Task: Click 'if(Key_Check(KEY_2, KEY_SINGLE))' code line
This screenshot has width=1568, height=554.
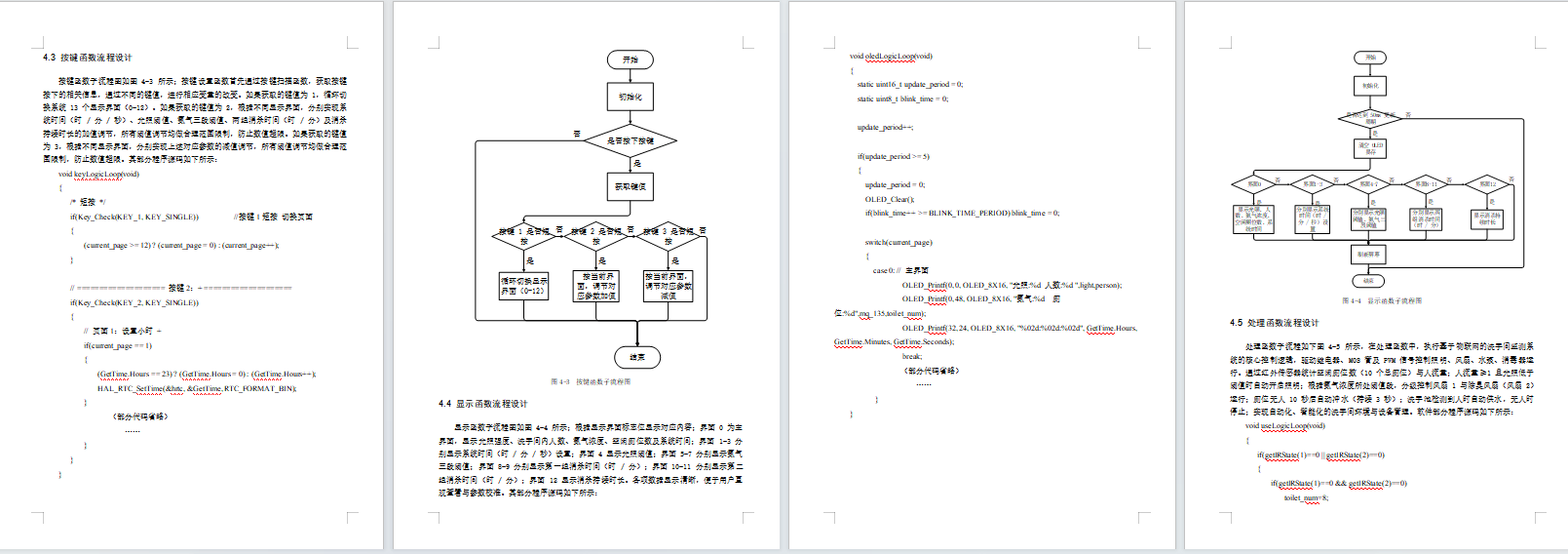Action: point(134,302)
